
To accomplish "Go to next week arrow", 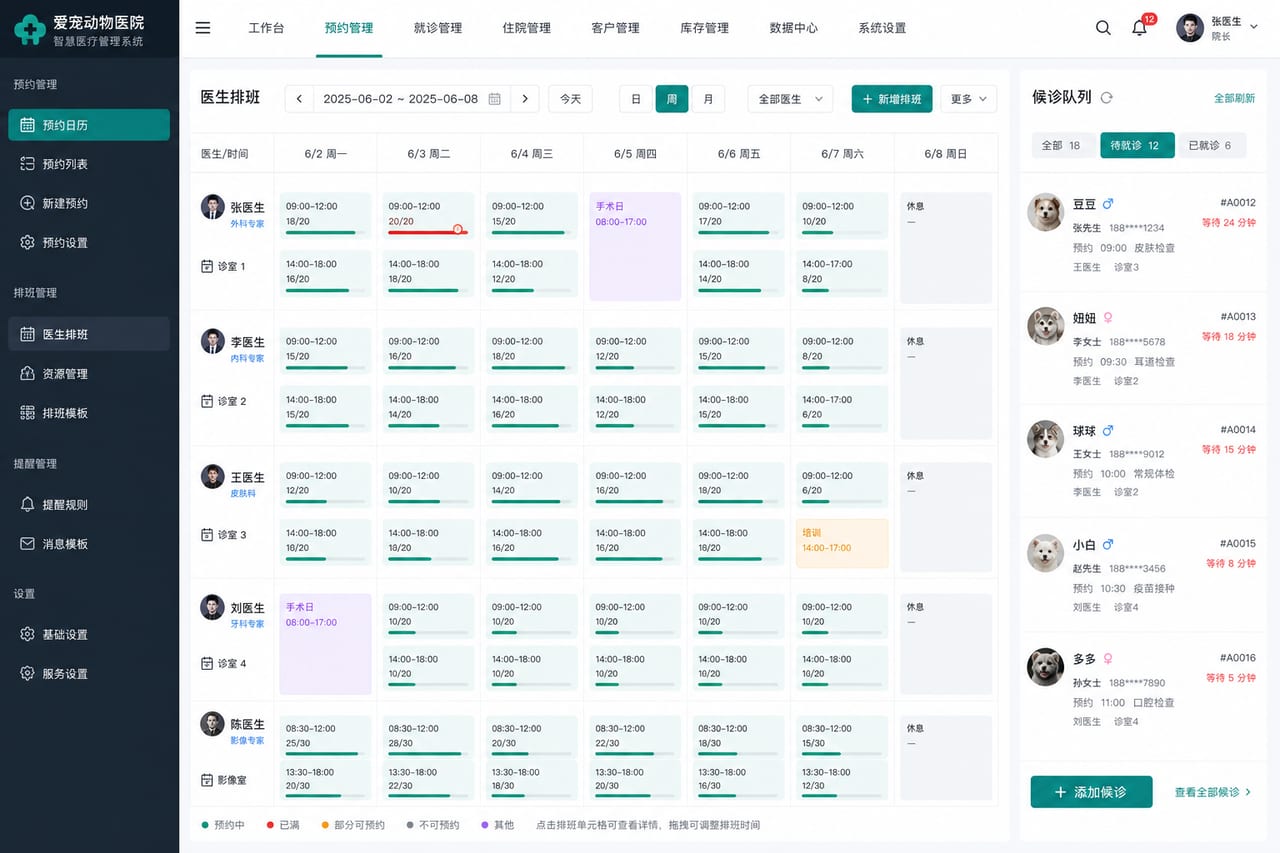I will point(525,99).
